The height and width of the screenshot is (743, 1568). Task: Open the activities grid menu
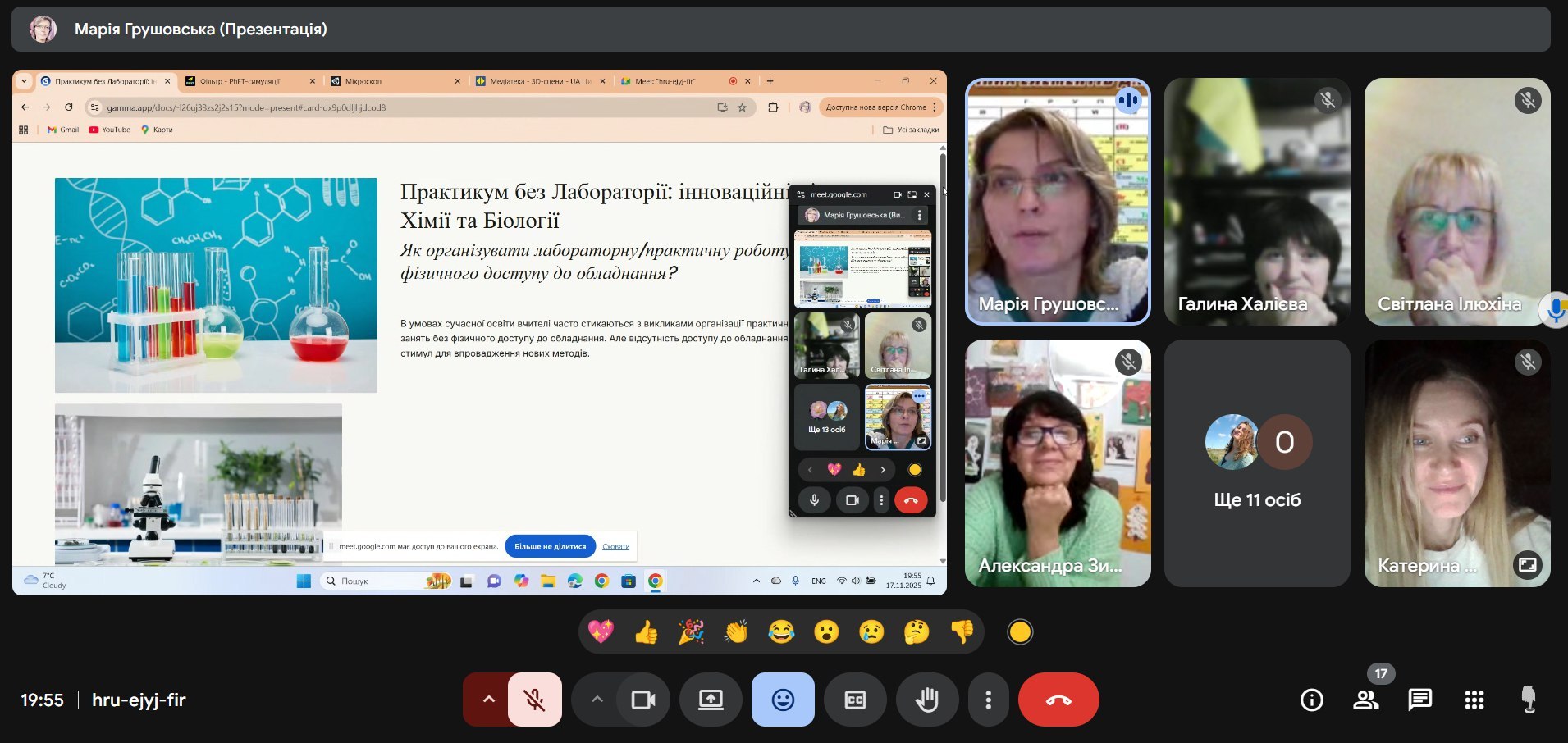pos(1474,700)
